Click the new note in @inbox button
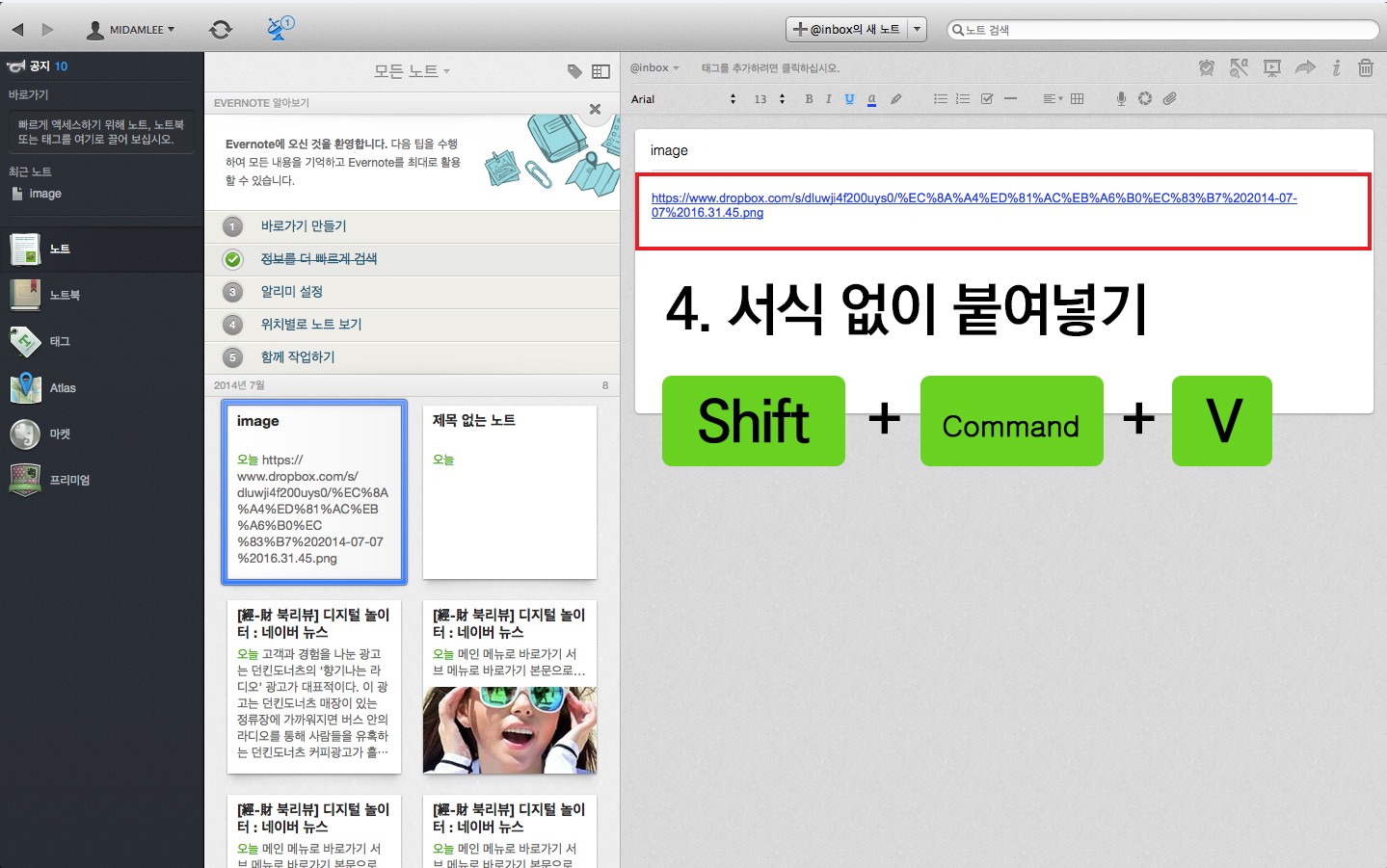The width and height of the screenshot is (1387, 868). (x=847, y=30)
